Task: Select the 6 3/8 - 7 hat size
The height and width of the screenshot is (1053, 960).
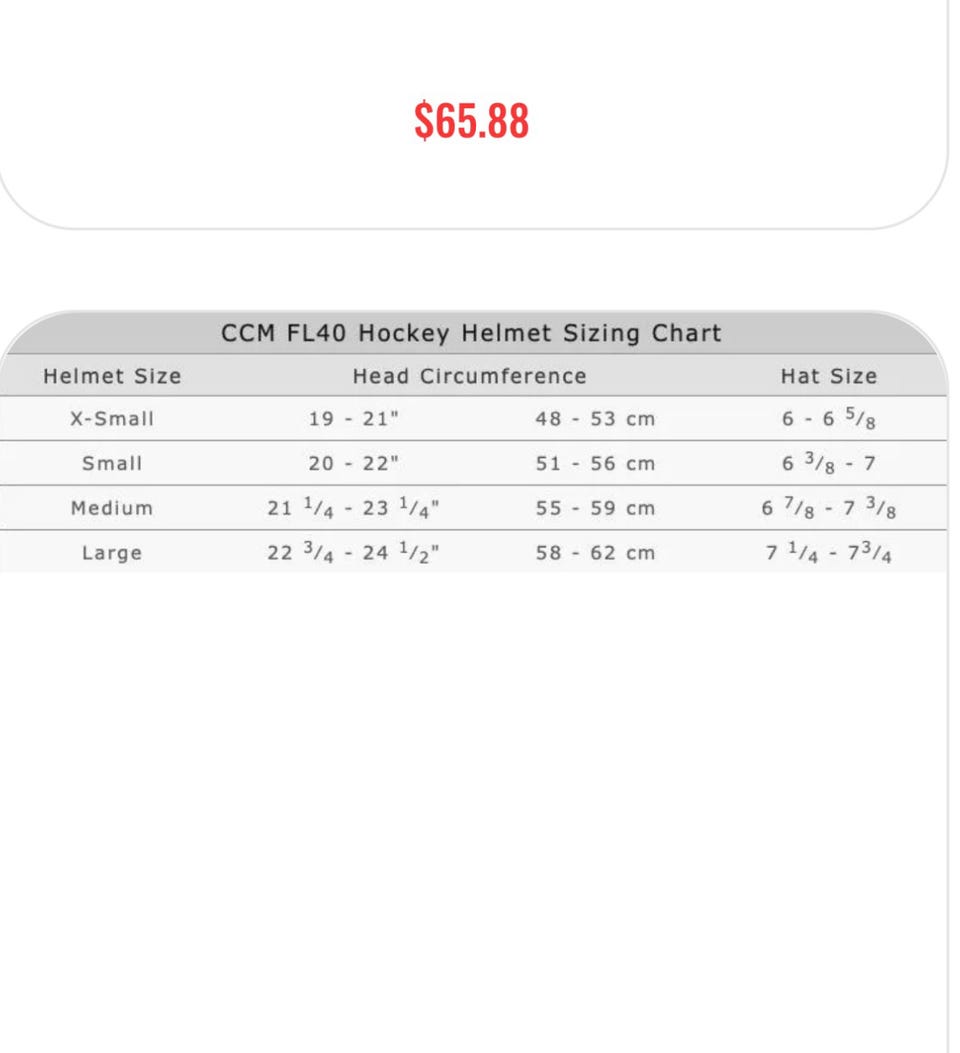Action: 829,464
